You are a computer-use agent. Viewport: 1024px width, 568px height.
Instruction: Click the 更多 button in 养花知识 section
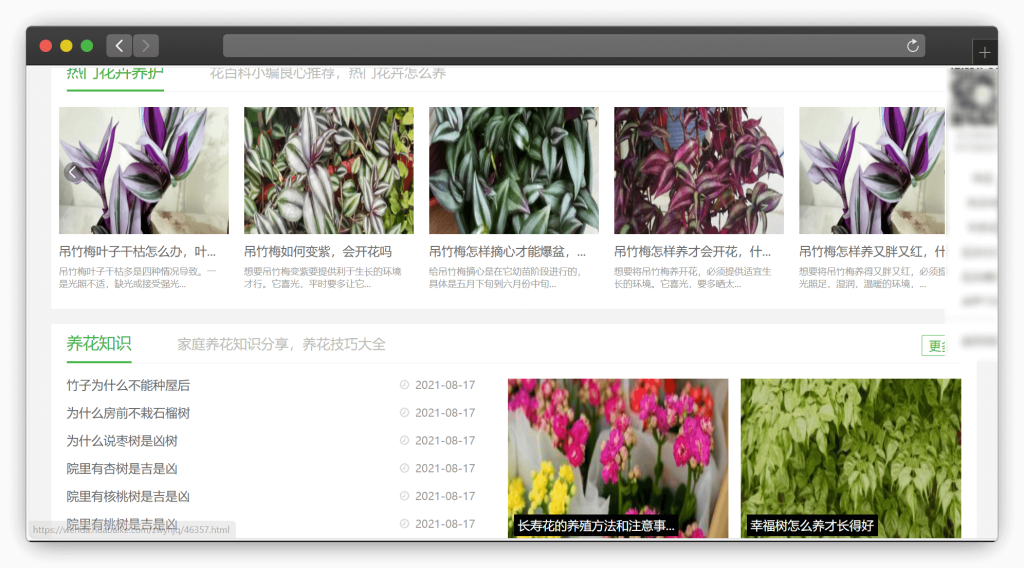[934, 345]
